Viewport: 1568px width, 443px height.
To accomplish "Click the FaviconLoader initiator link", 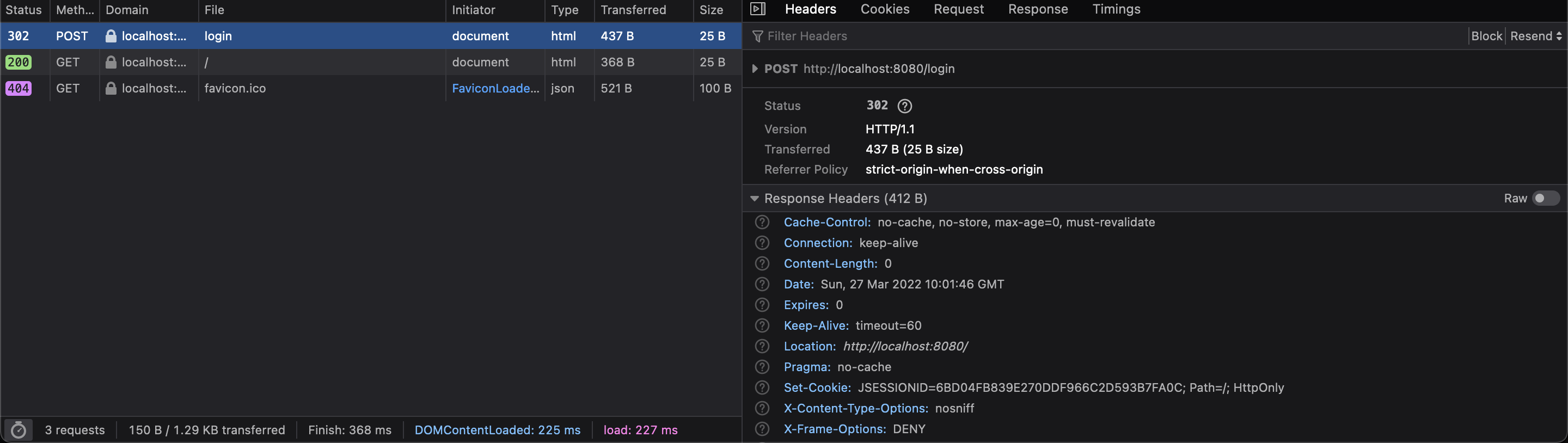I will pos(495,88).
